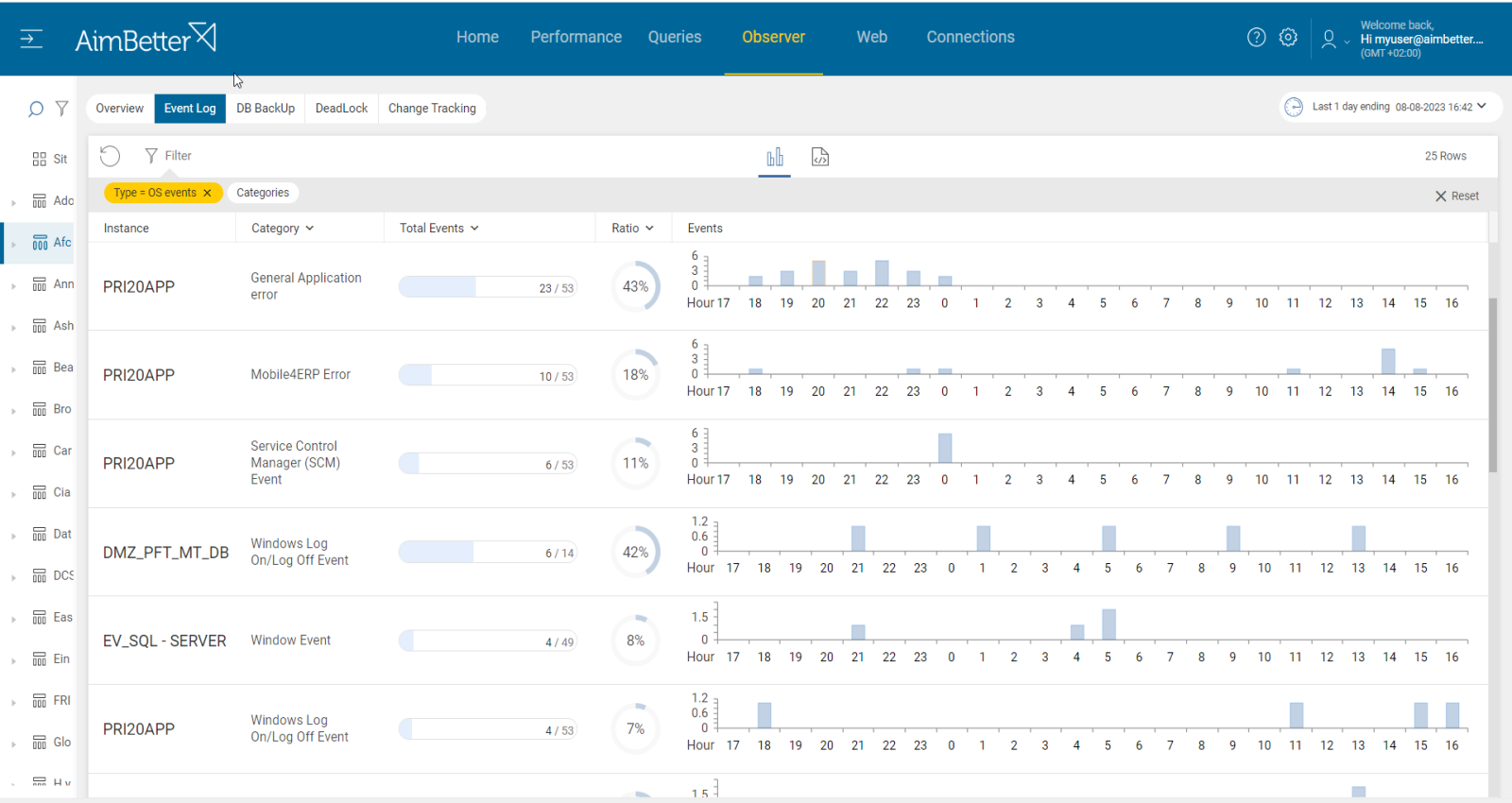Select the Cia server icon in sidebar
The image size is (1512, 803).
pos(39,491)
